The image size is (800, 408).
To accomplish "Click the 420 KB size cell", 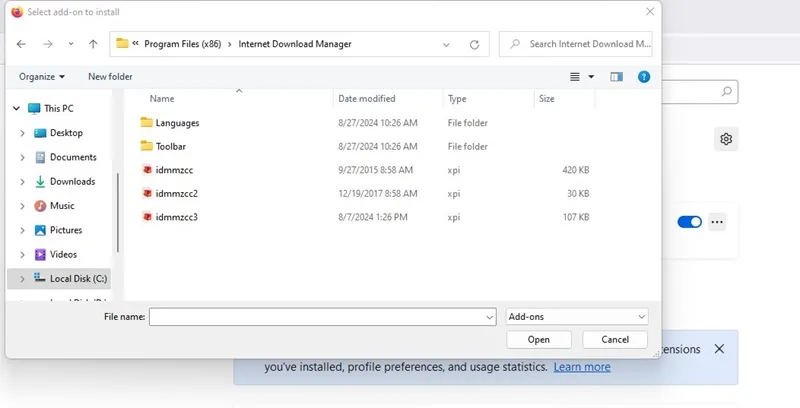I will click(x=576, y=170).
